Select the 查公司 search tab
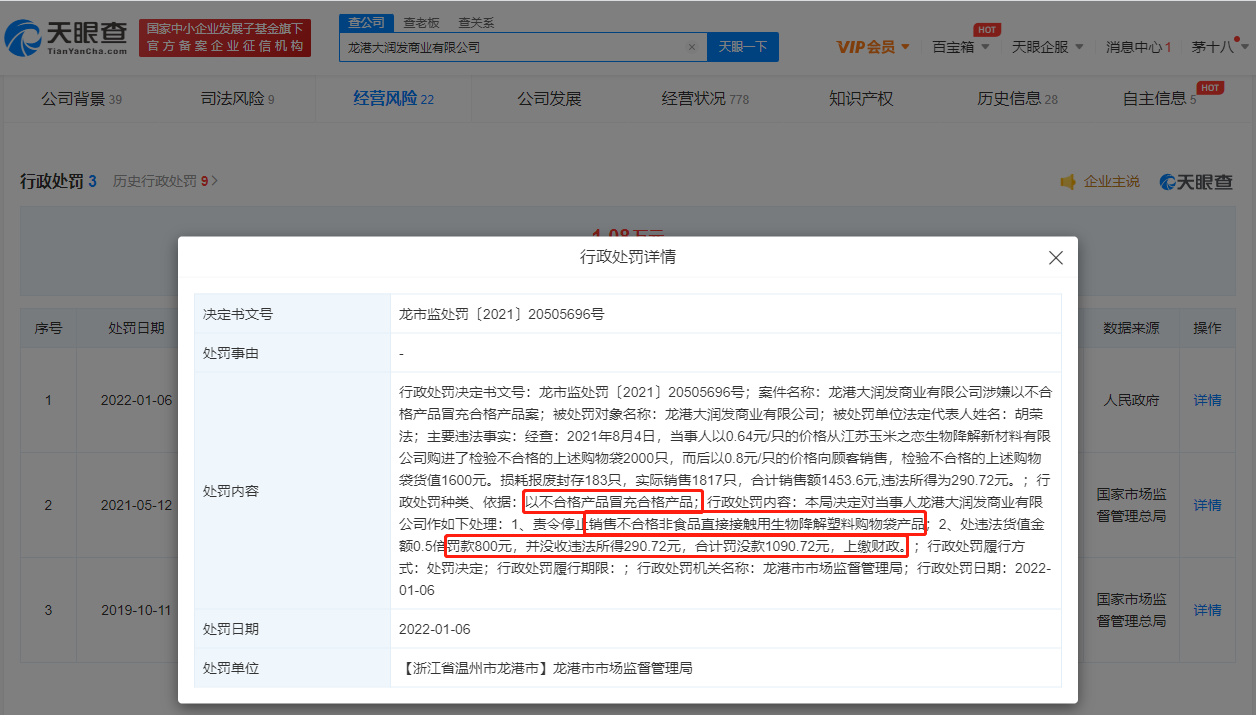Image resolution: width=1256 pixels, height=715 pixels. pos(365,22)
